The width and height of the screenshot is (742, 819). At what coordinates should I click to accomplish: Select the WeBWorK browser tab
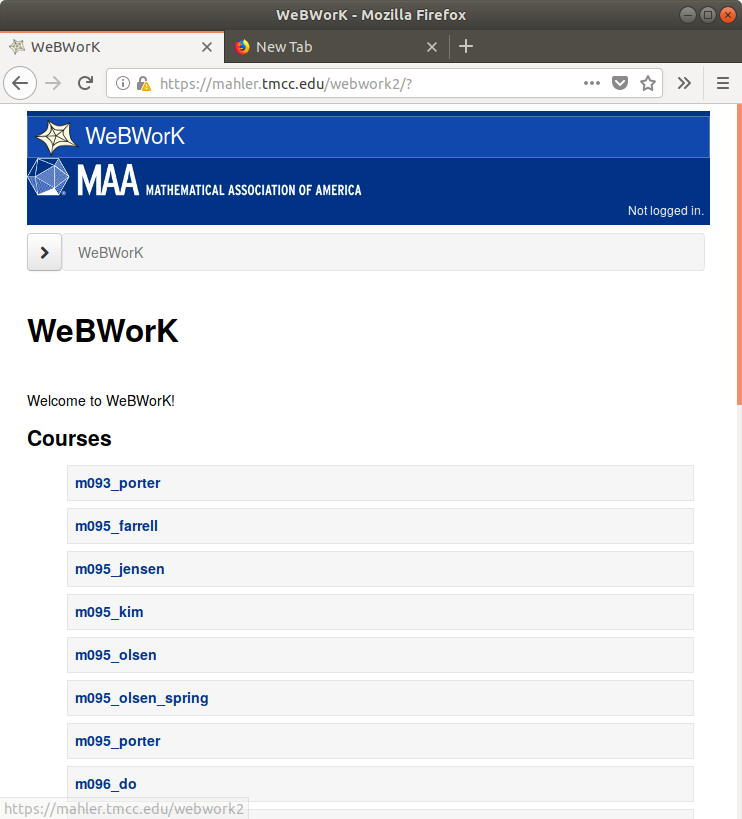click(112, 47)
